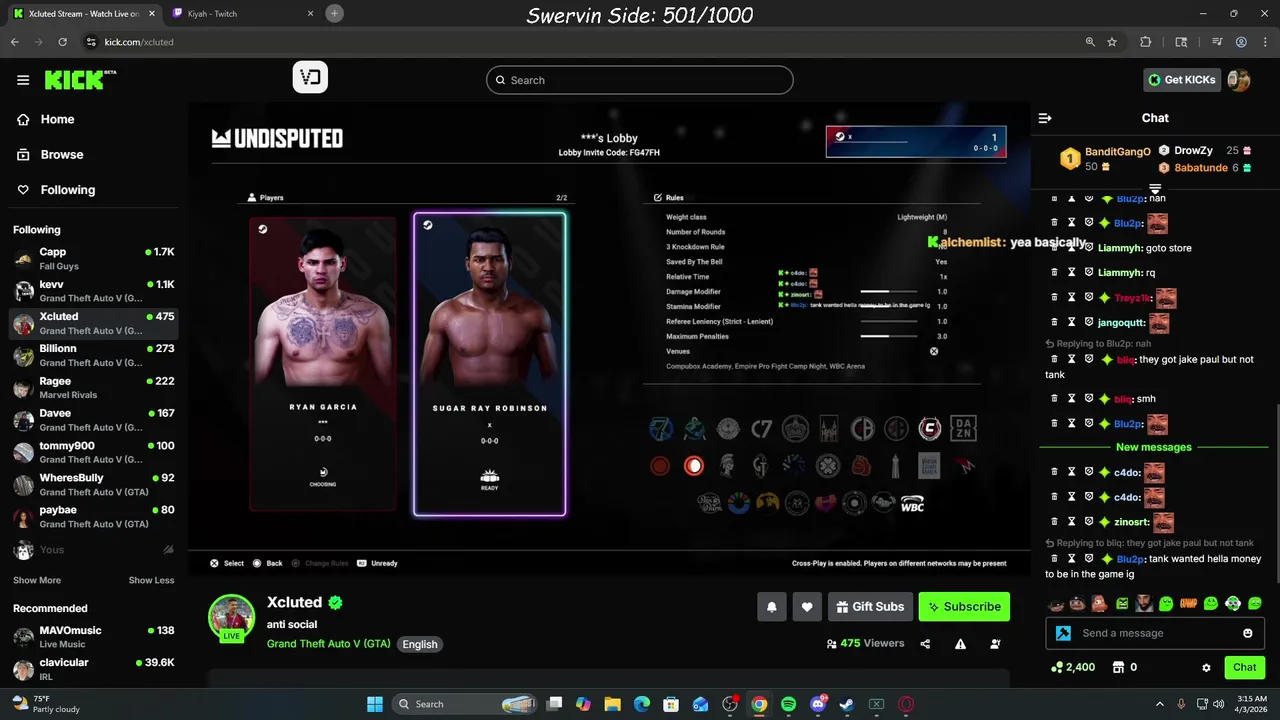Screen dimensions: 1280x720
Task: Timeout Liammyh on 'rq' message
Action: point(1071,272)
